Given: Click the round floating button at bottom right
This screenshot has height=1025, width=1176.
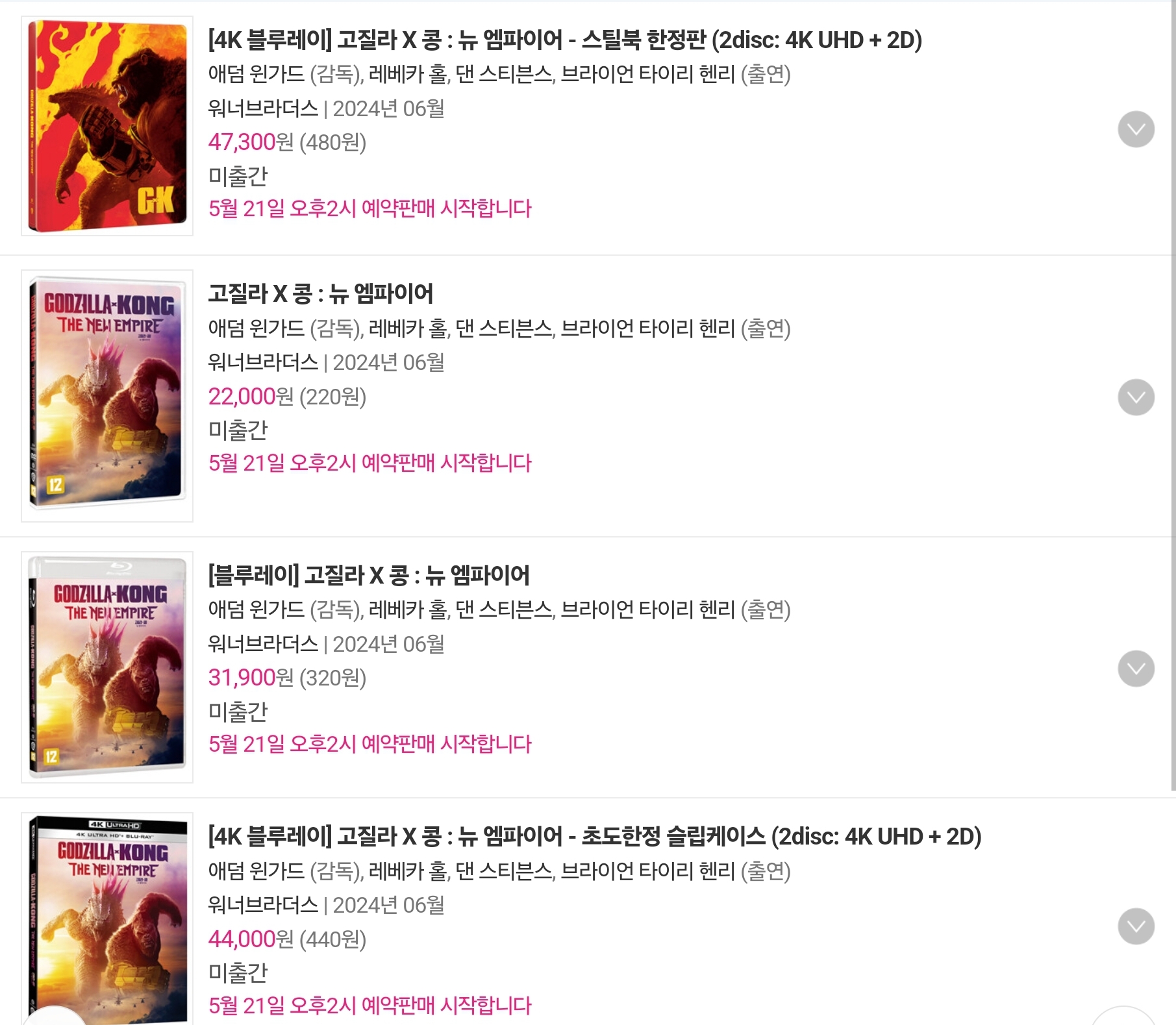Looking at the screenshot, I should [x=1125, y=1017].
